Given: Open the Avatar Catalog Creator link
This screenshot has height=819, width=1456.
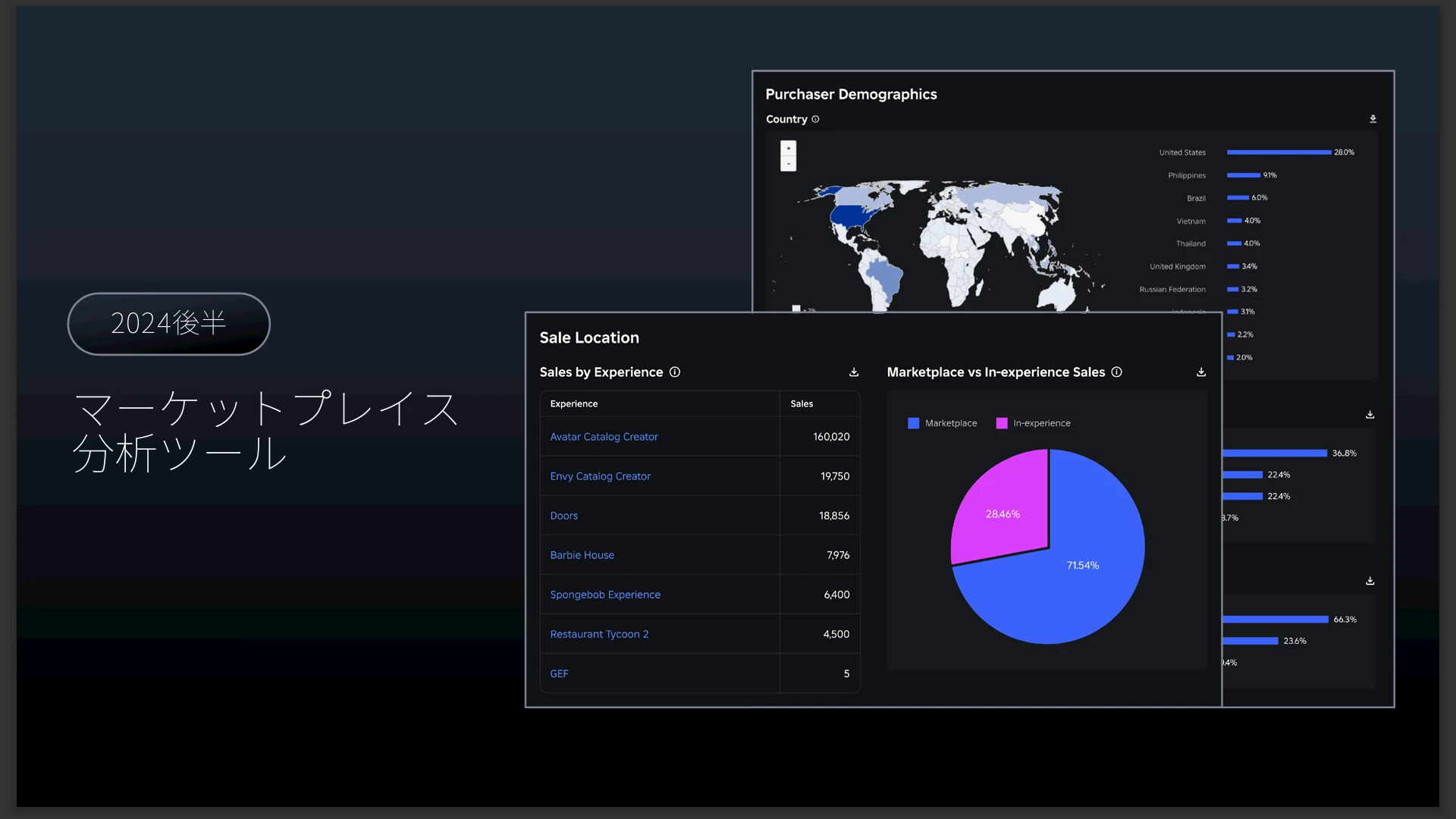Looking at the screenshot, I should click(x=604, y=437).
